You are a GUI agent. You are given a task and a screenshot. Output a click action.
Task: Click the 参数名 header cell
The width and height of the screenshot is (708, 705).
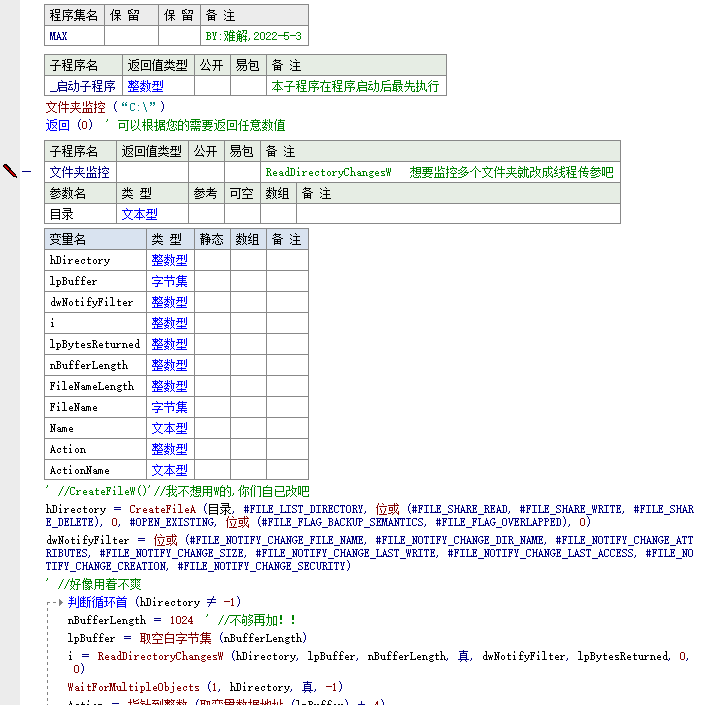pos(80,193)
